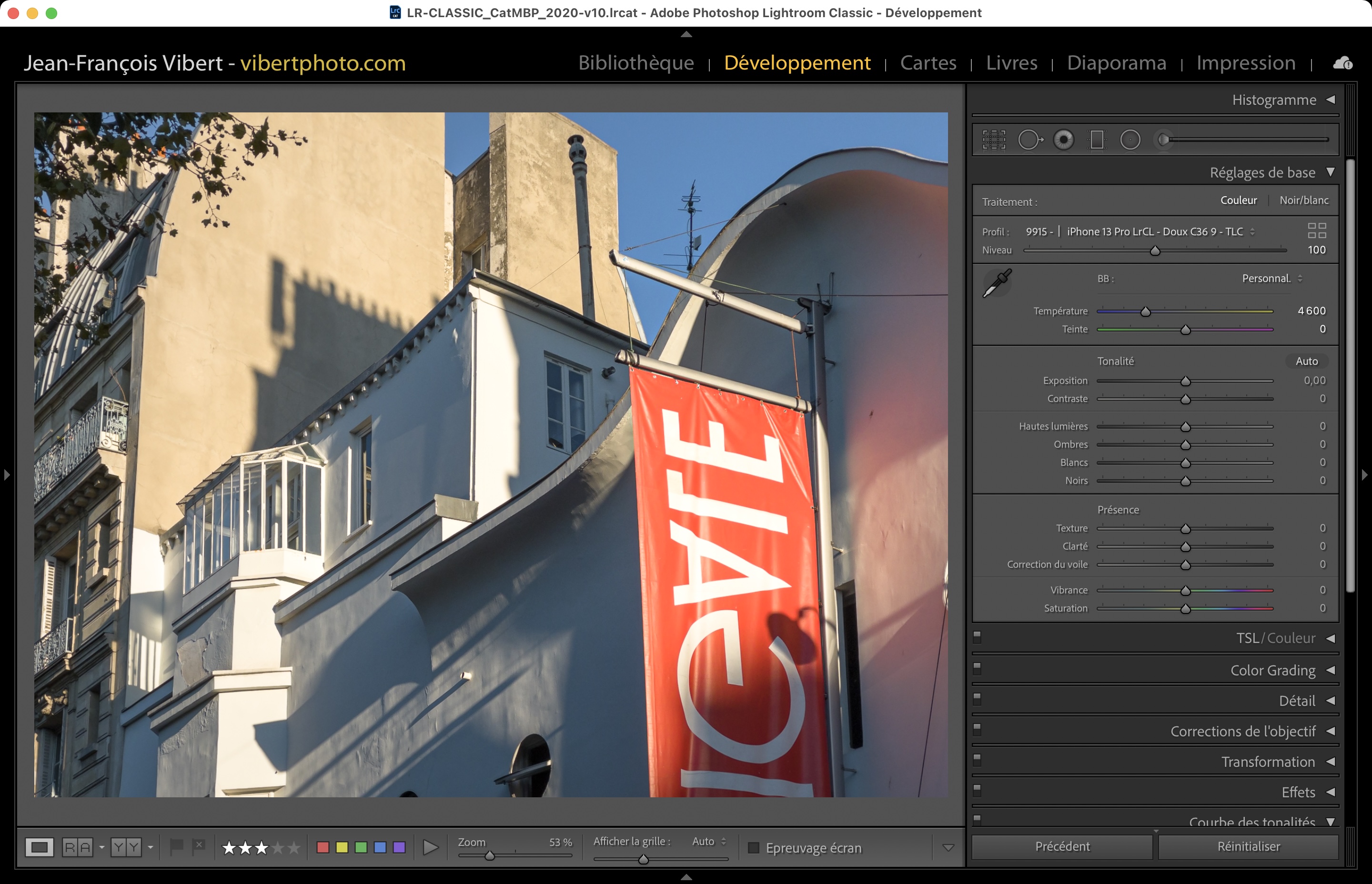Select the Graduated filter tool
Screen dimensions: 1372x884
(1097, 140)
